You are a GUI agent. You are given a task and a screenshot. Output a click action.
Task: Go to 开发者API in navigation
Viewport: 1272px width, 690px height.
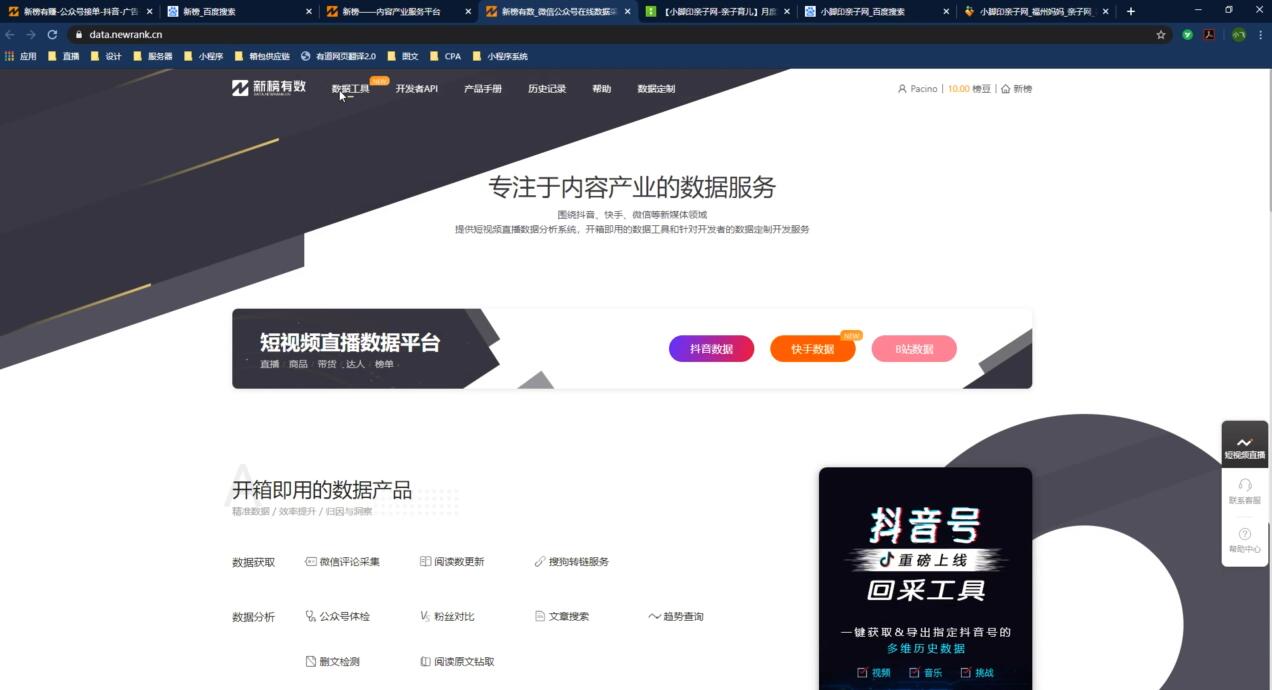point(416,89)
